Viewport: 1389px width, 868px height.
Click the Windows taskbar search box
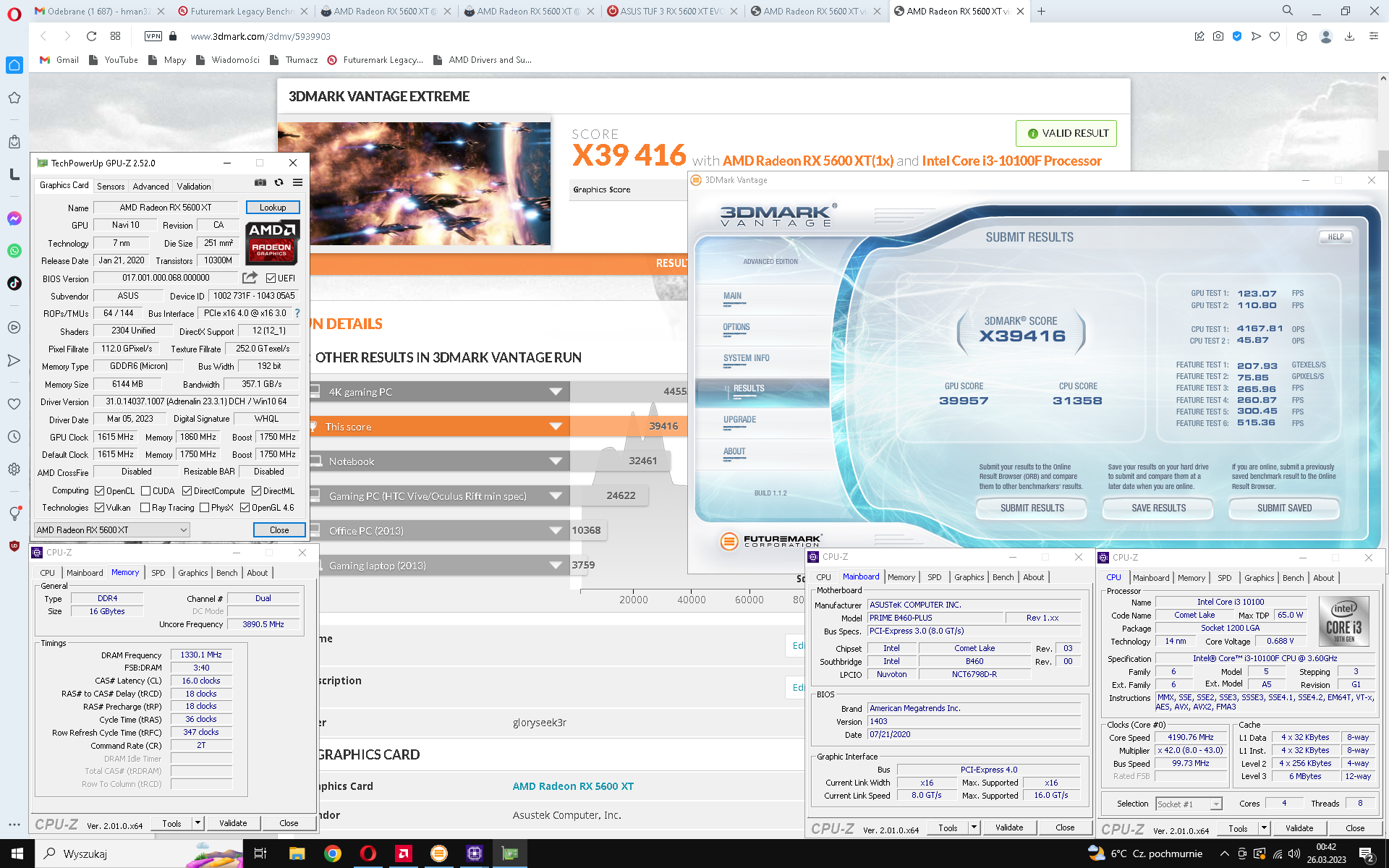click(x=137, y=854)
